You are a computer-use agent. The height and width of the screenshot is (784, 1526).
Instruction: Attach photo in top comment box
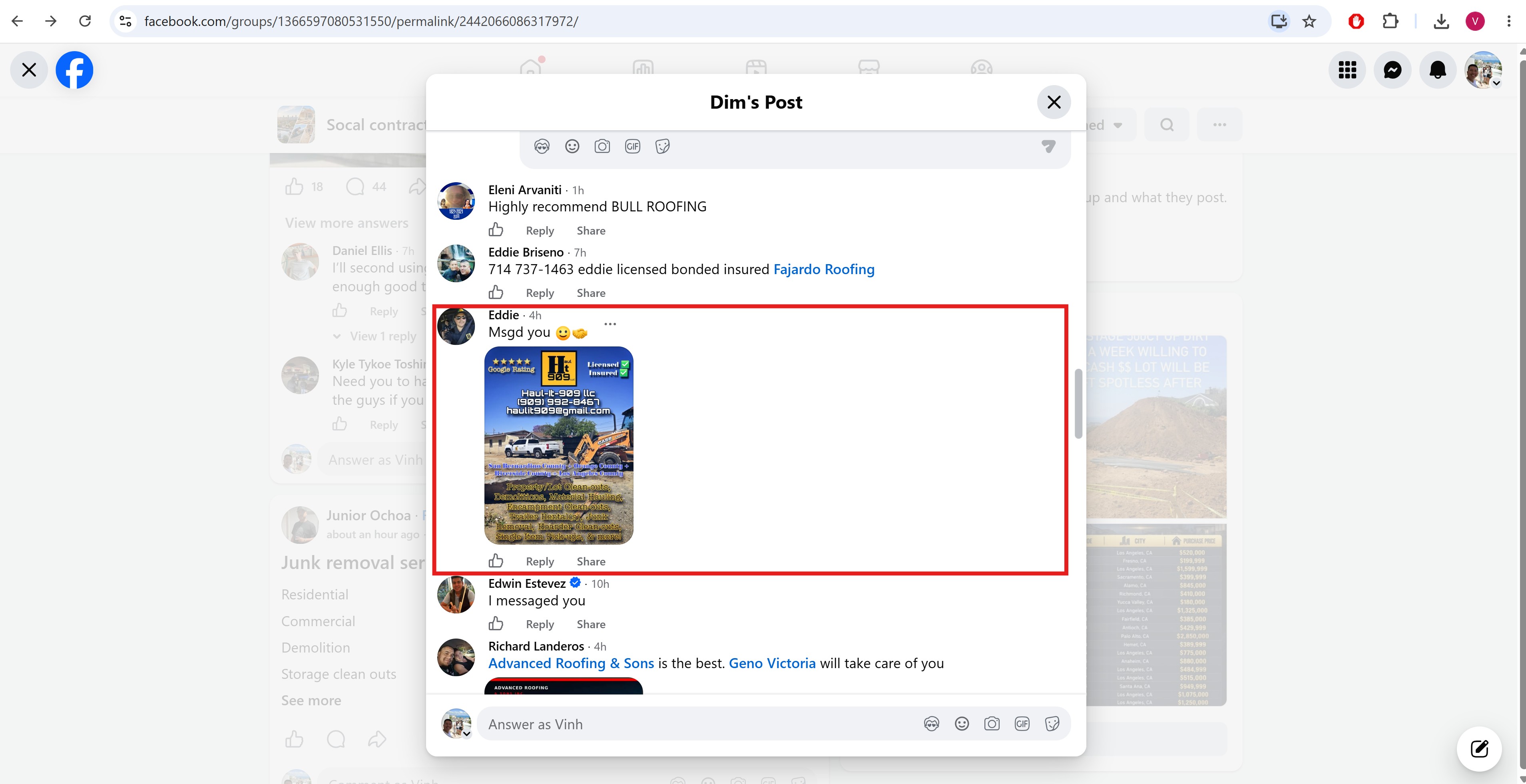point(602,146)
